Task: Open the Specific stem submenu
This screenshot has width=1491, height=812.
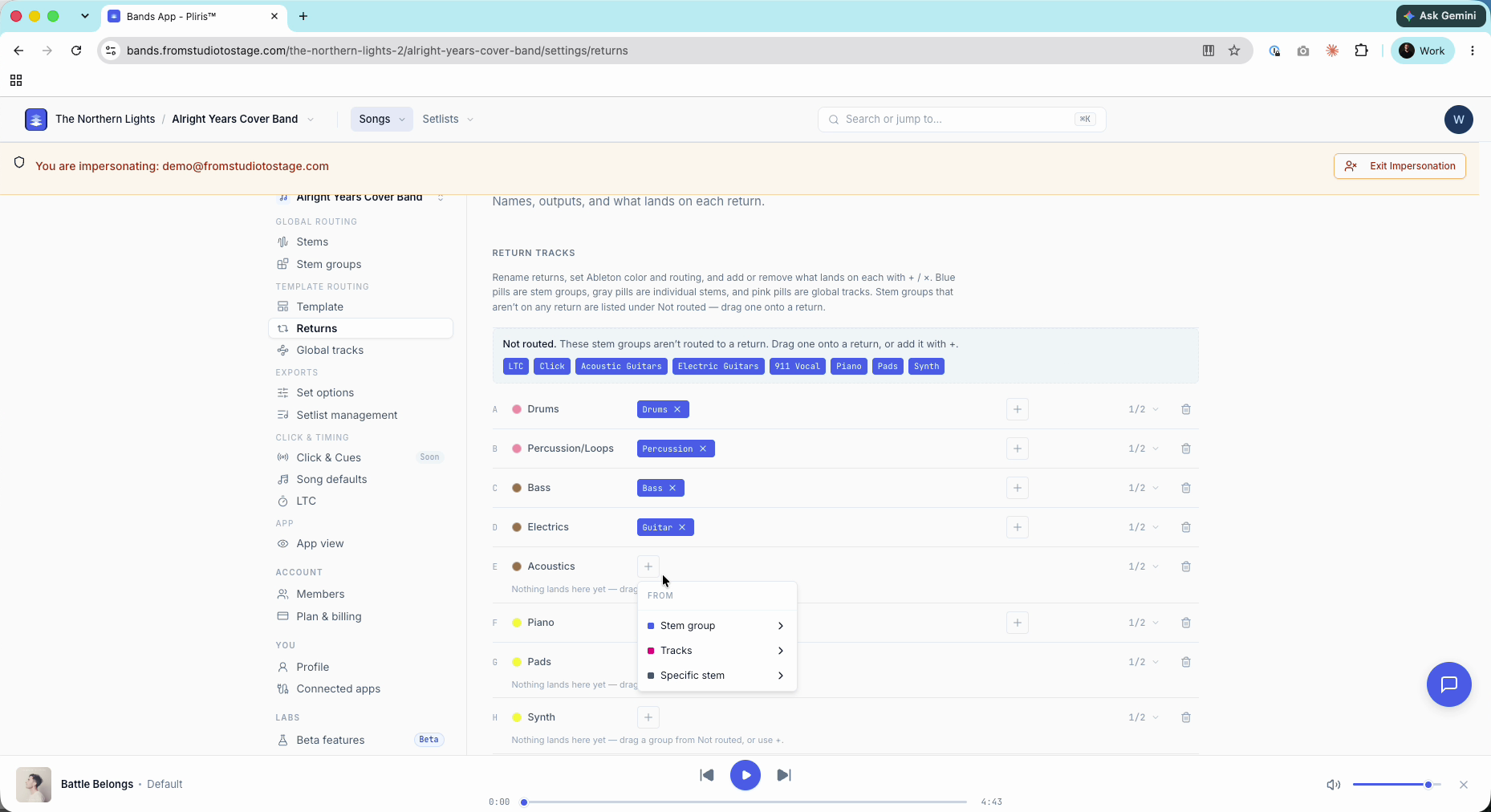Action: point(717,676)
